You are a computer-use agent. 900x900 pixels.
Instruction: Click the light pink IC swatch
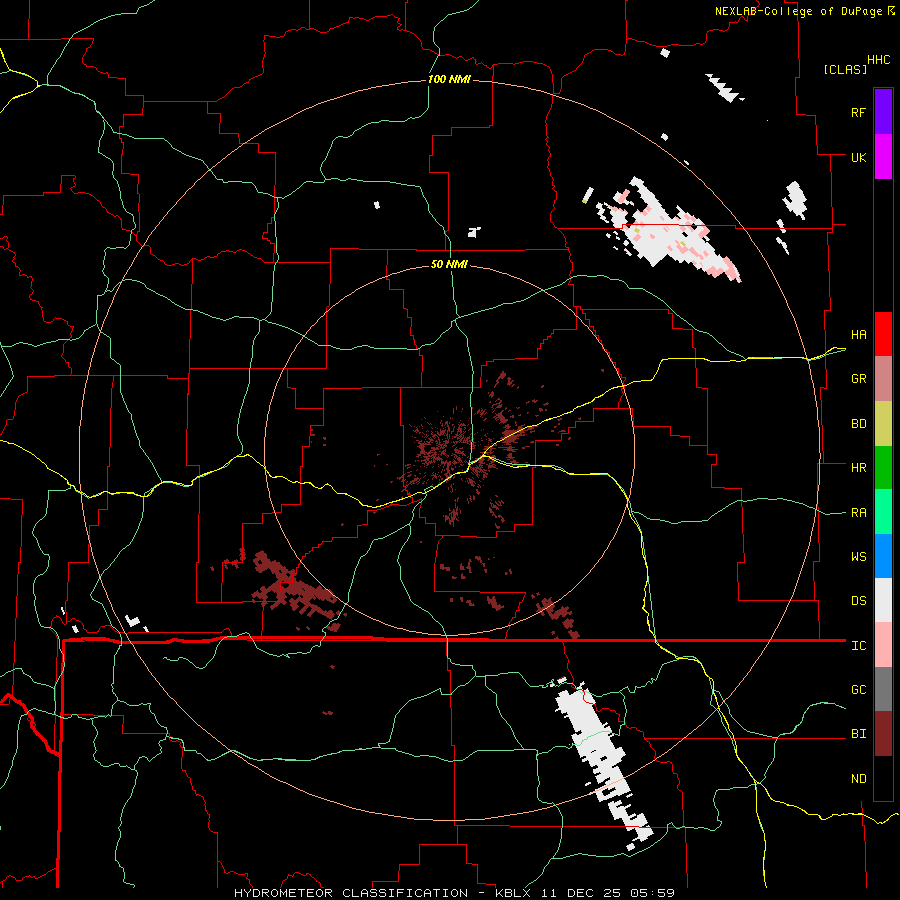883,645
